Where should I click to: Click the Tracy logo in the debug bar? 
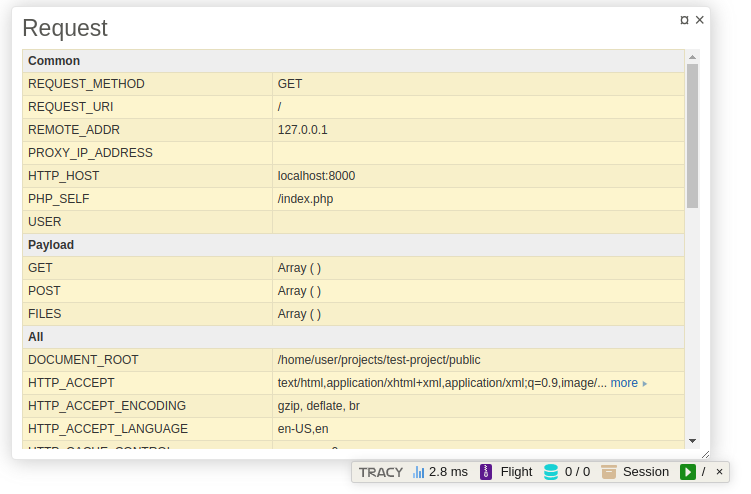coord(381,472)
